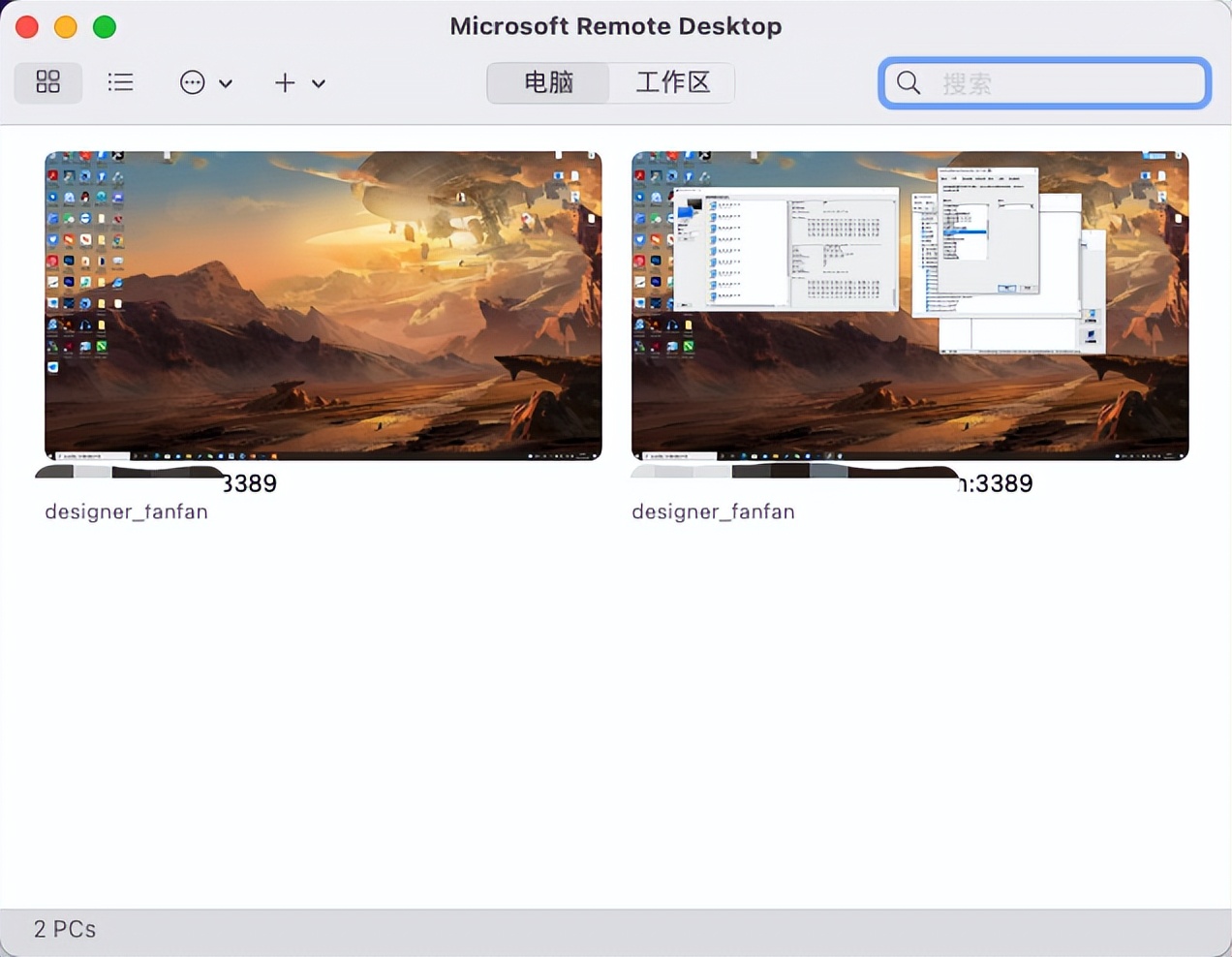
Task: Expand the chevron beside the ellipsis icon
Action: tap(226, 83)
